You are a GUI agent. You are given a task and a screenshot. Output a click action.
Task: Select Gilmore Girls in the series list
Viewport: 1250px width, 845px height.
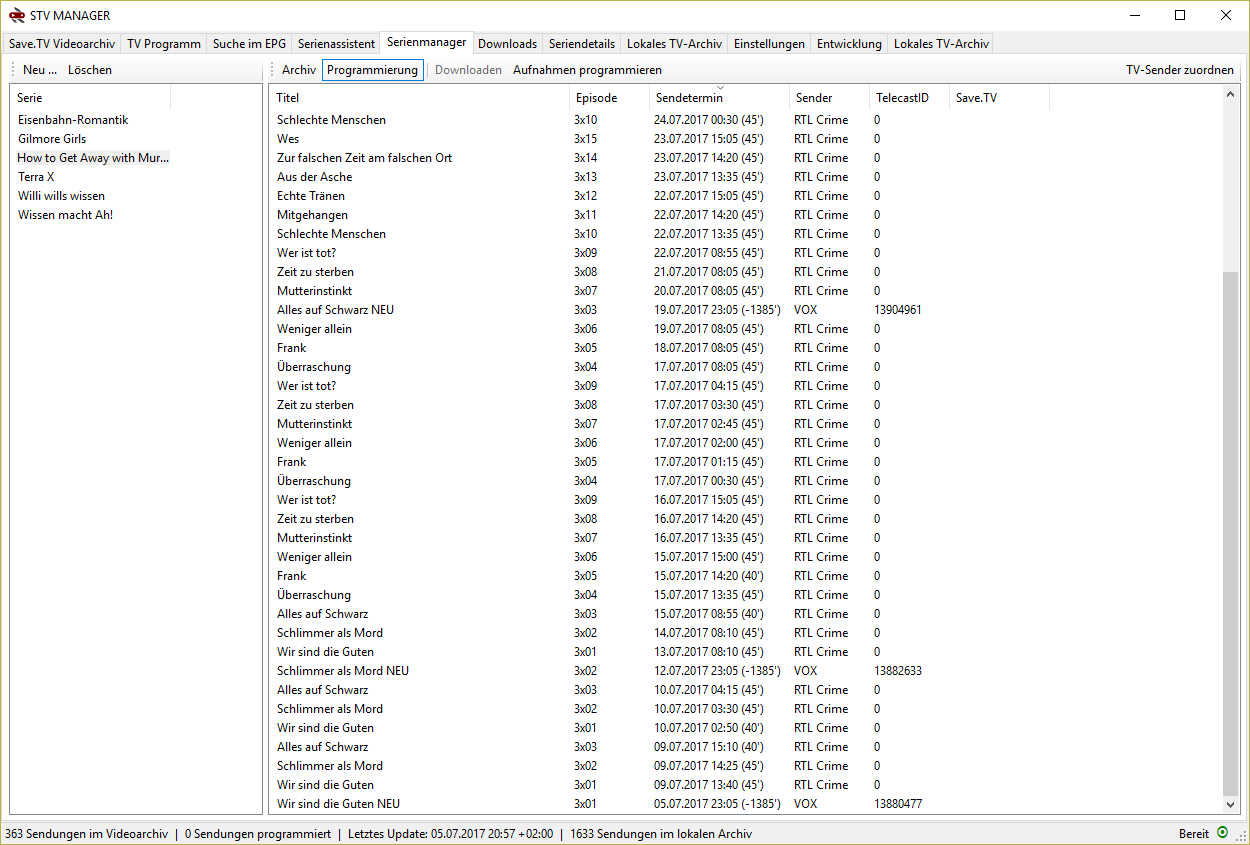pyautogui.click(x=52, y=139)
